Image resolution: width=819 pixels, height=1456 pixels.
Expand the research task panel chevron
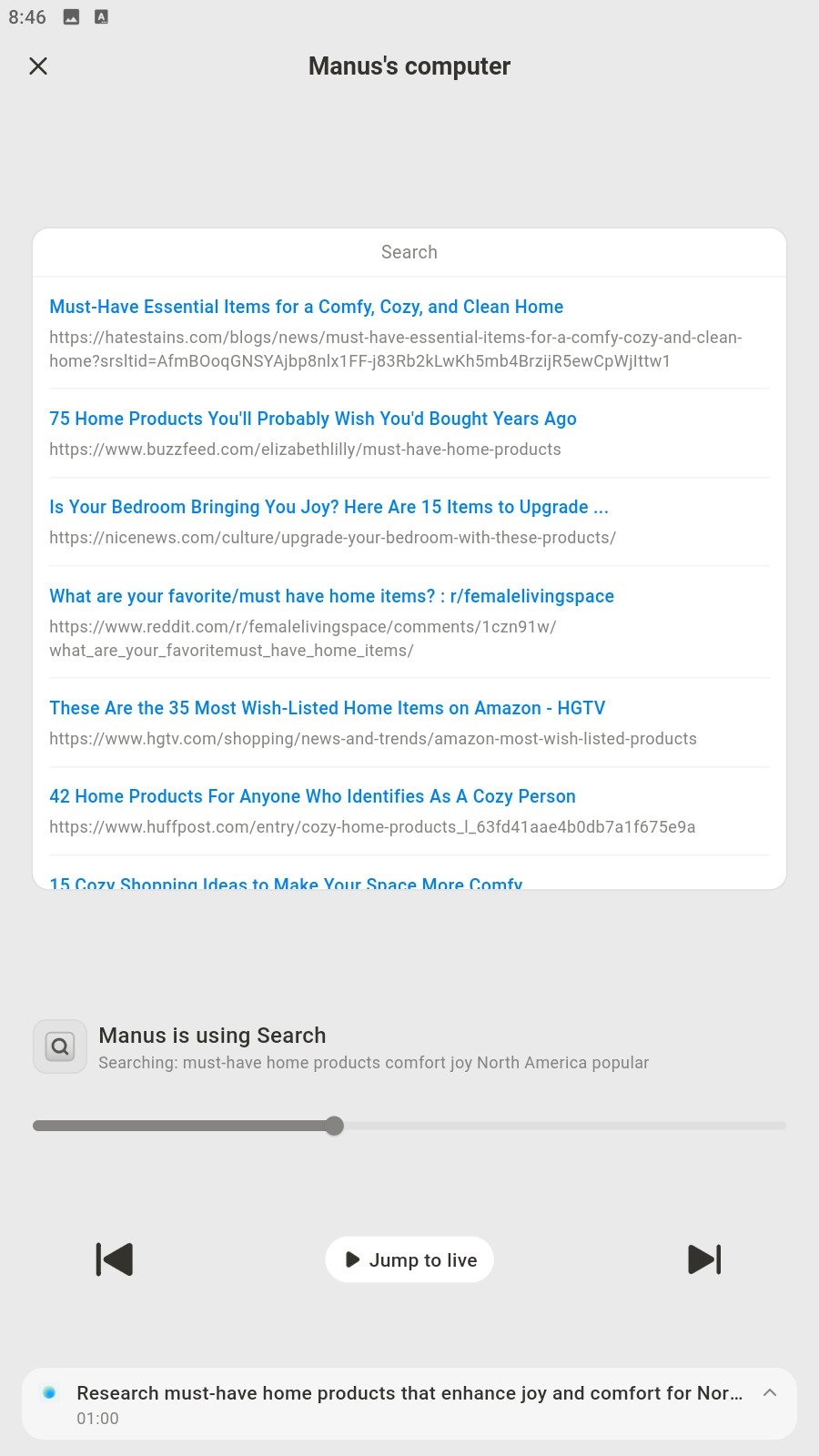pos(770,1393)
